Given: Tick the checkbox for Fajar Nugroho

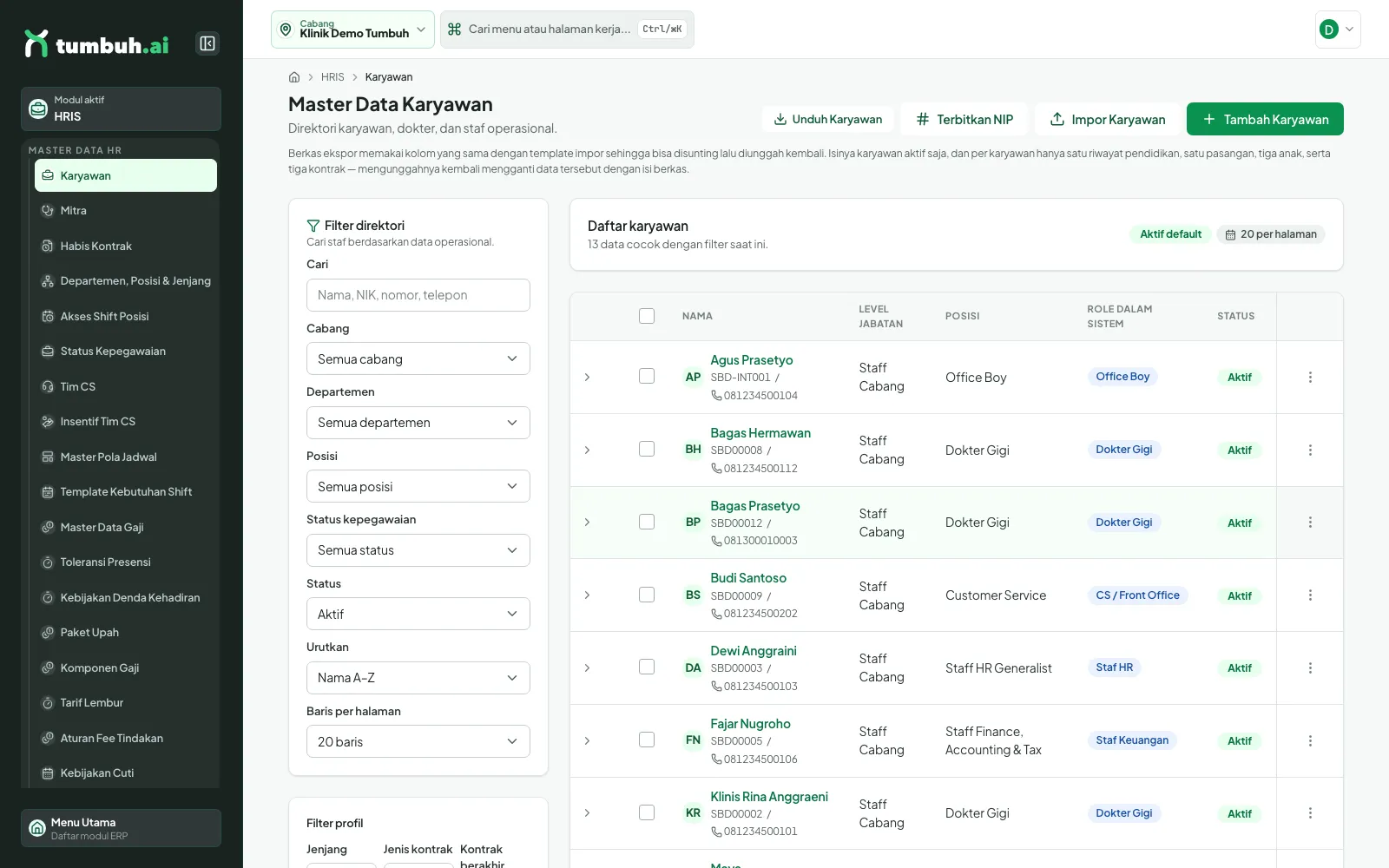Looking at the screenshot, I should [647, 740].
